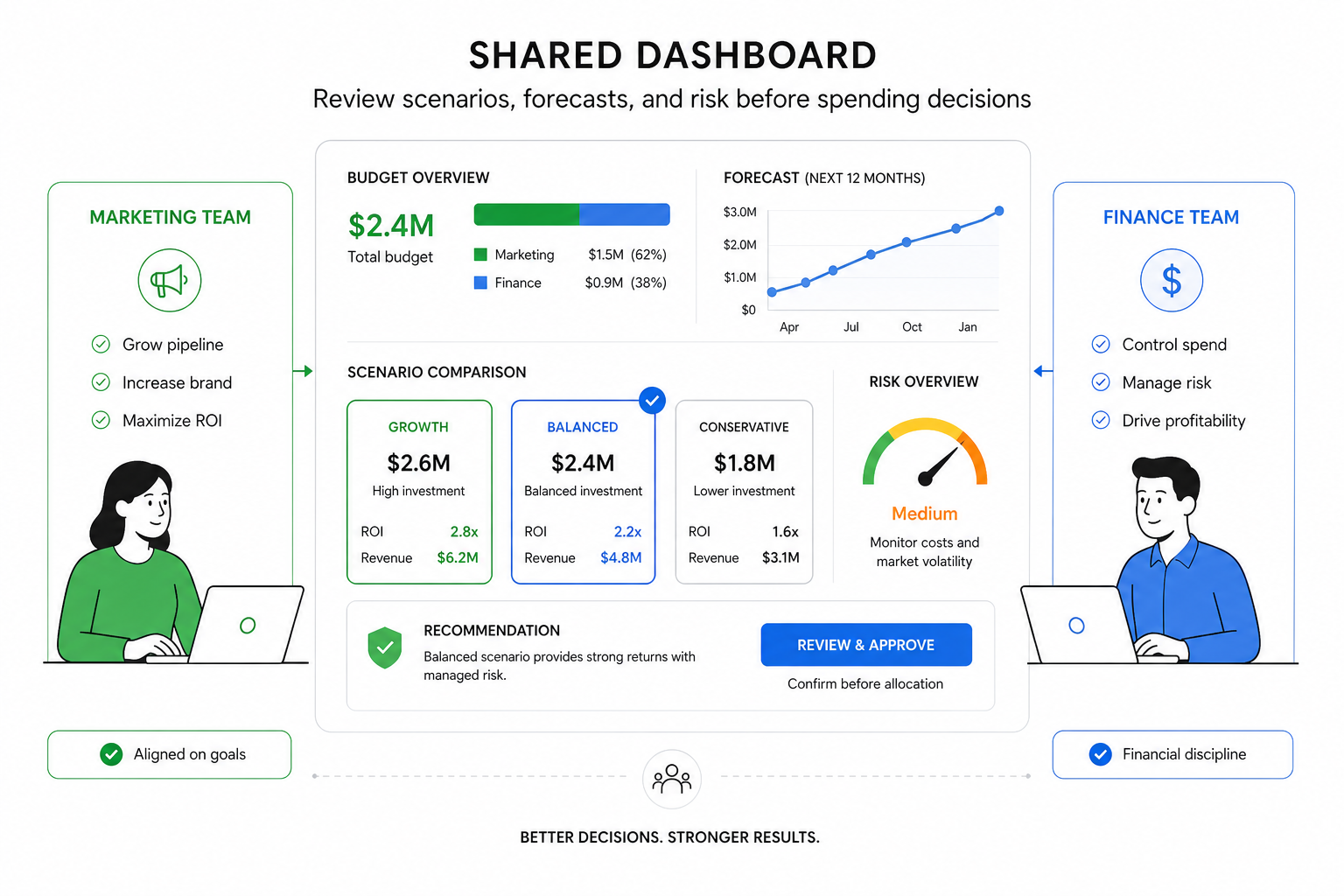Click the Growth revenue $6.2M value

pos(458,557)
